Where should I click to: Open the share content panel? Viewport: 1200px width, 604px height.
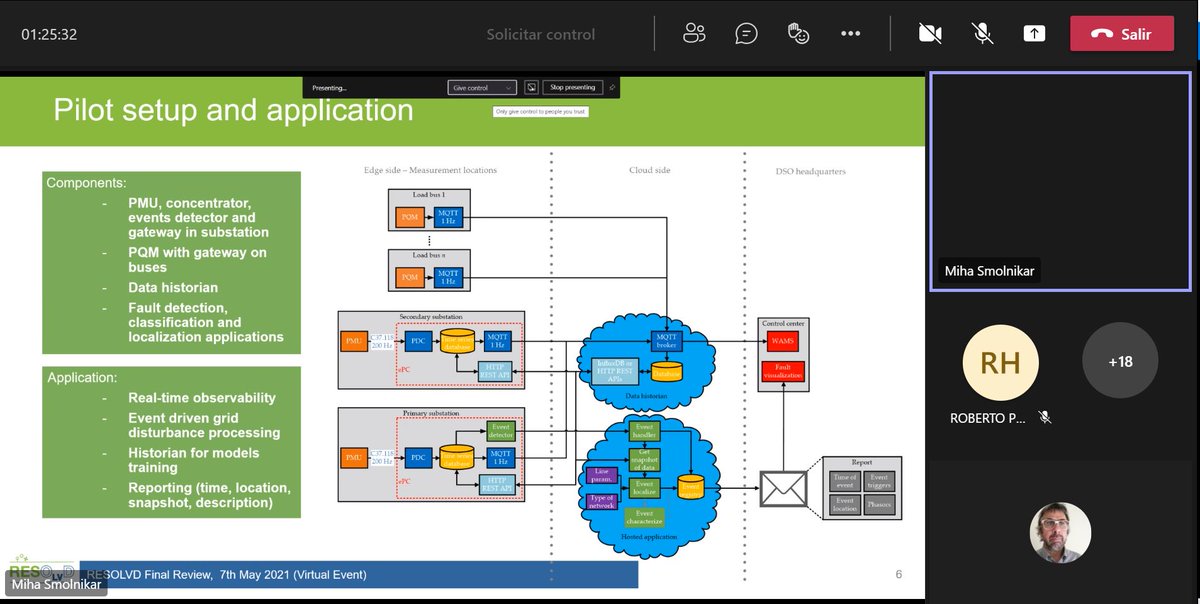[x=1034, y=33]
